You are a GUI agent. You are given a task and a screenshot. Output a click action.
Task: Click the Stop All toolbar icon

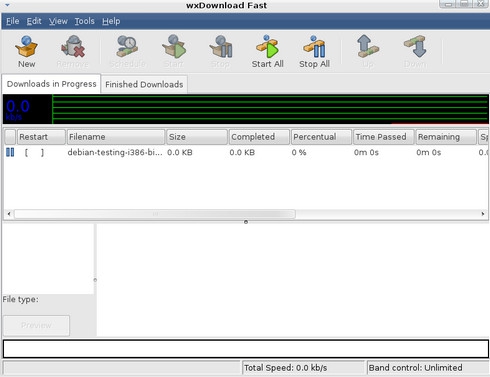(x=314, y=51)
